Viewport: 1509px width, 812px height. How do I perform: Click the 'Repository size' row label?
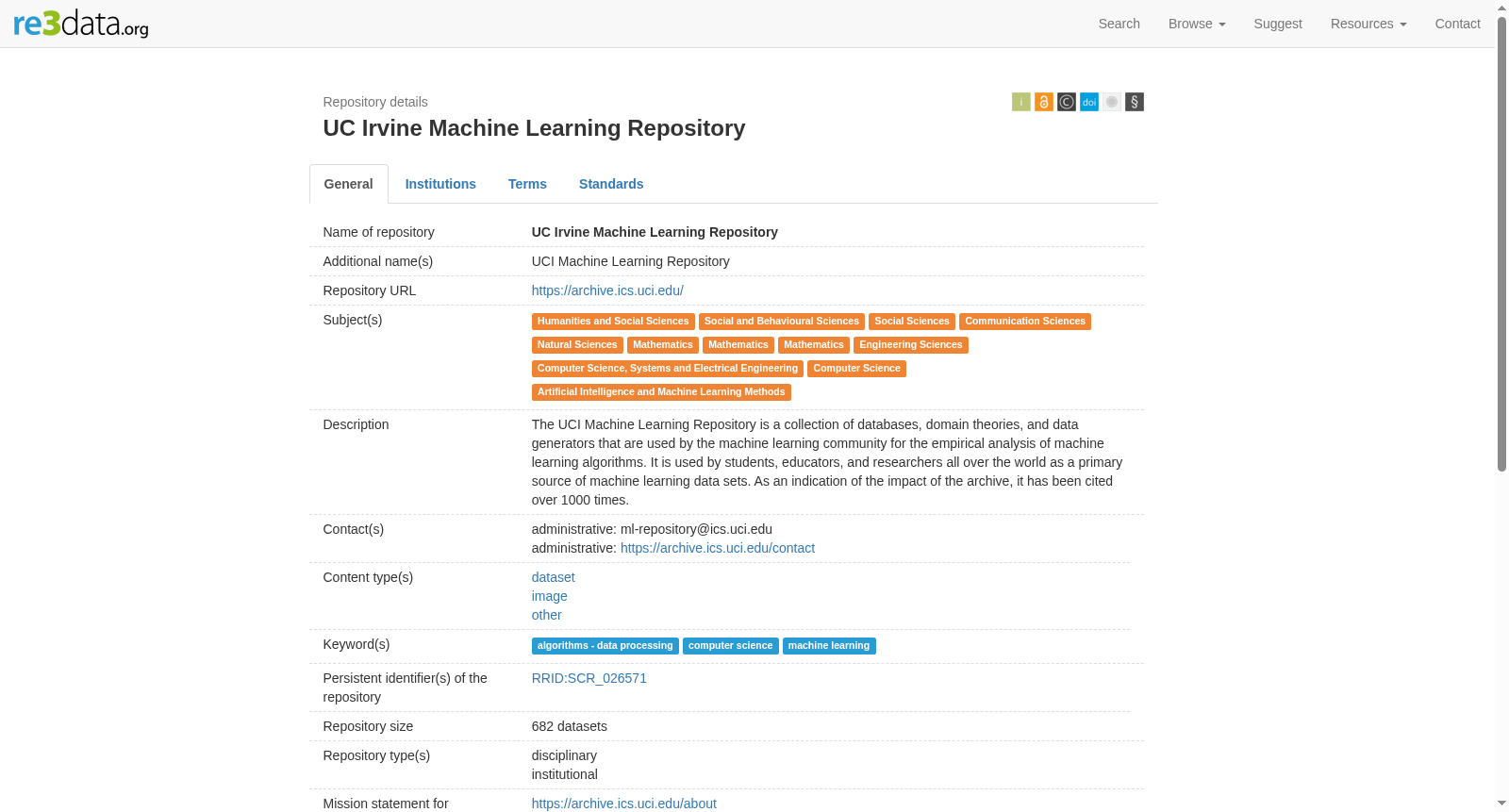coord(368,726)
